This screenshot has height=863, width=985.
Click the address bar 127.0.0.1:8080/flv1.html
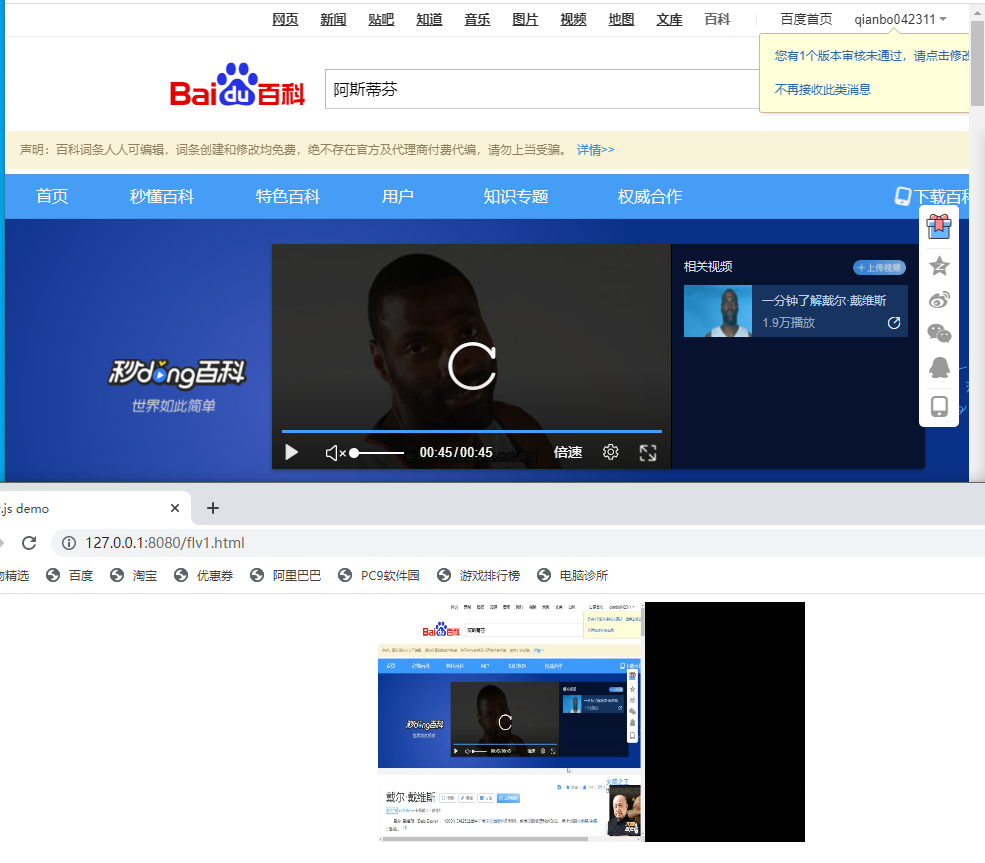point(165,543)
